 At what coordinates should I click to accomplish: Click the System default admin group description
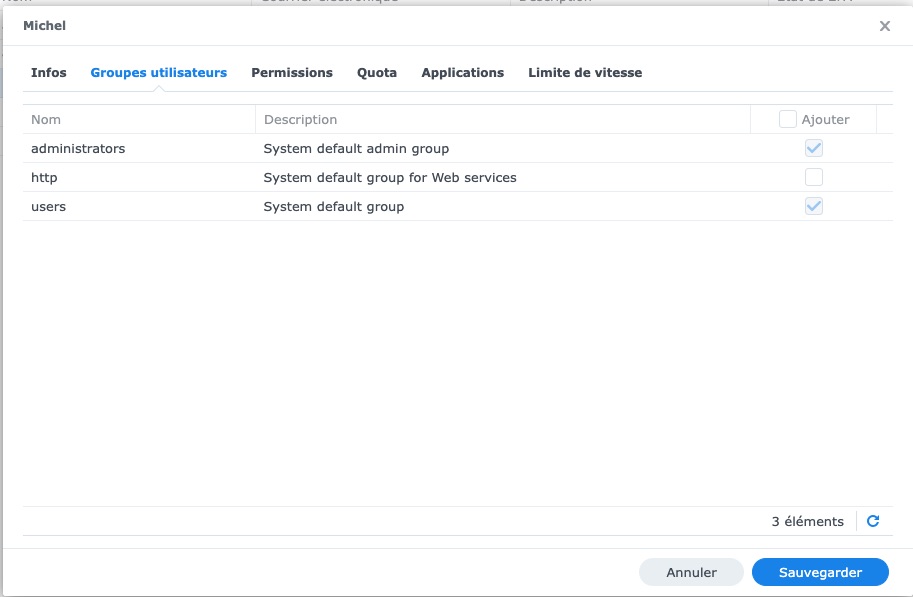356,148
